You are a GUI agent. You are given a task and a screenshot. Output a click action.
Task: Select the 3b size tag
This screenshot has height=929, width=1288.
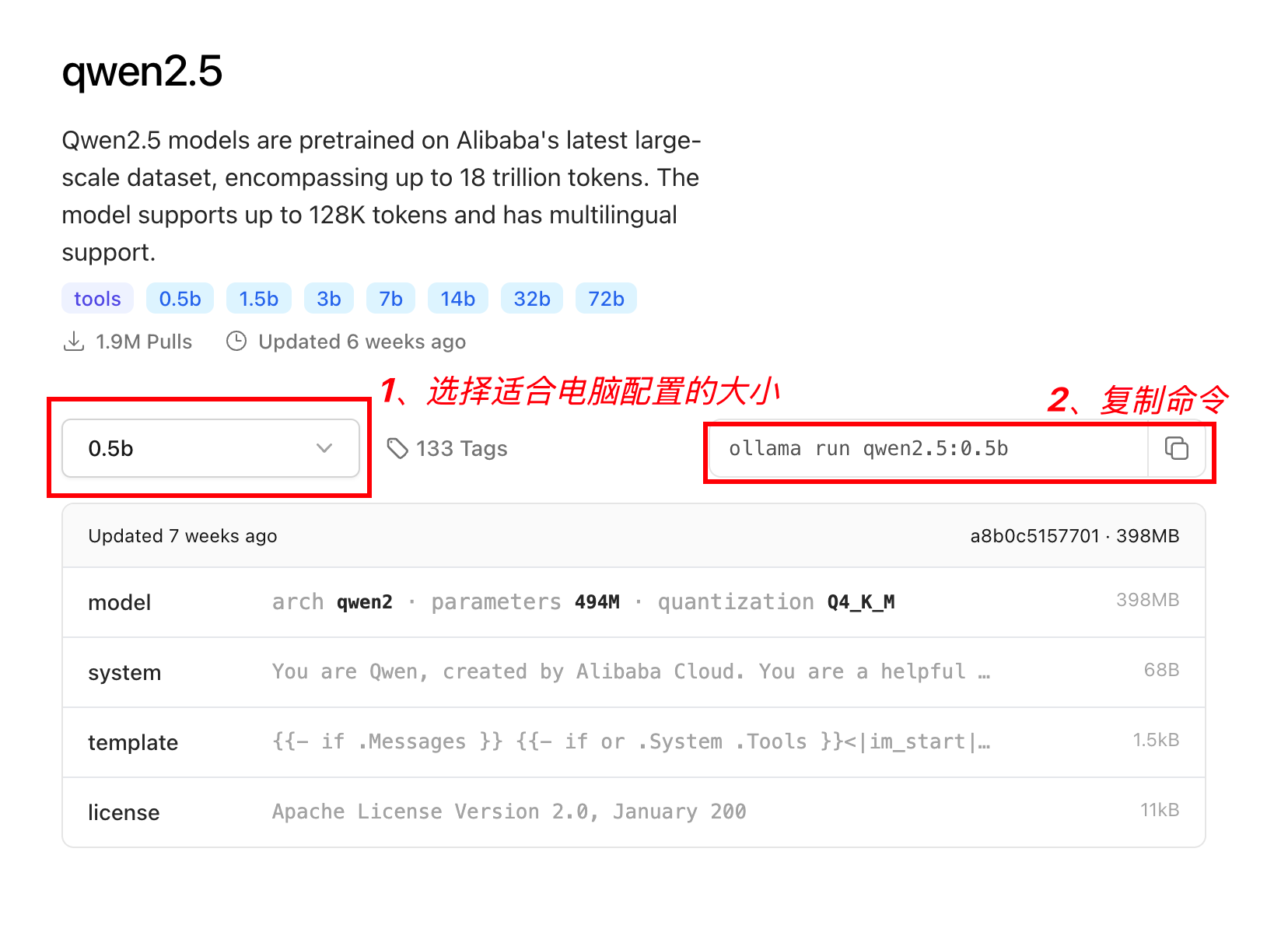329,299
